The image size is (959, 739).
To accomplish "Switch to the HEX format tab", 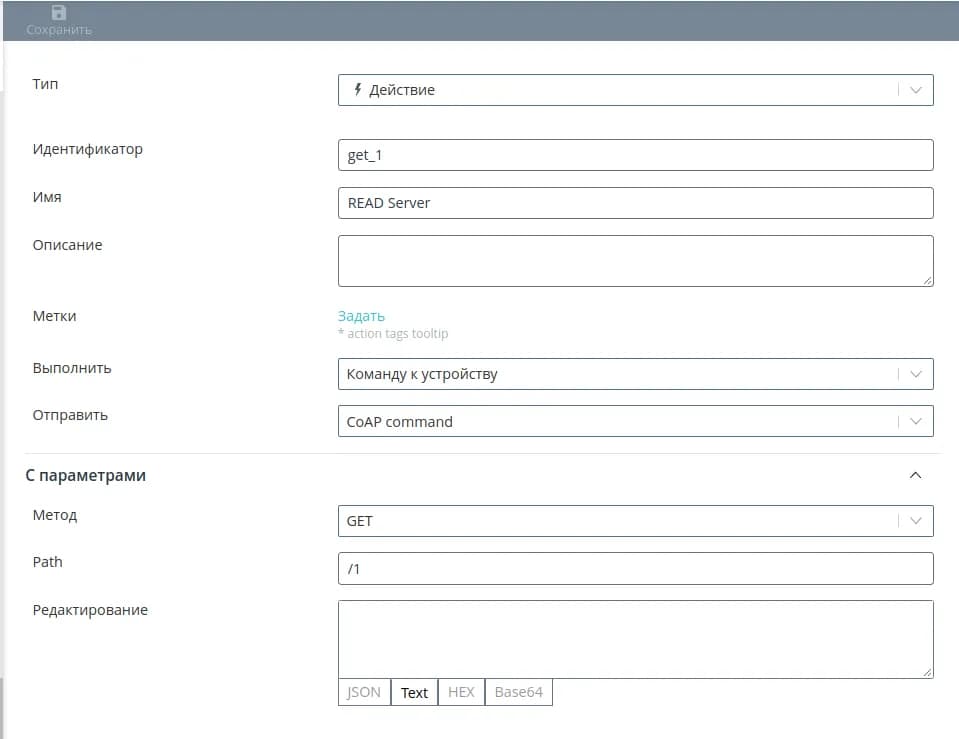I will pyautogui.click(x=461, y=692).
